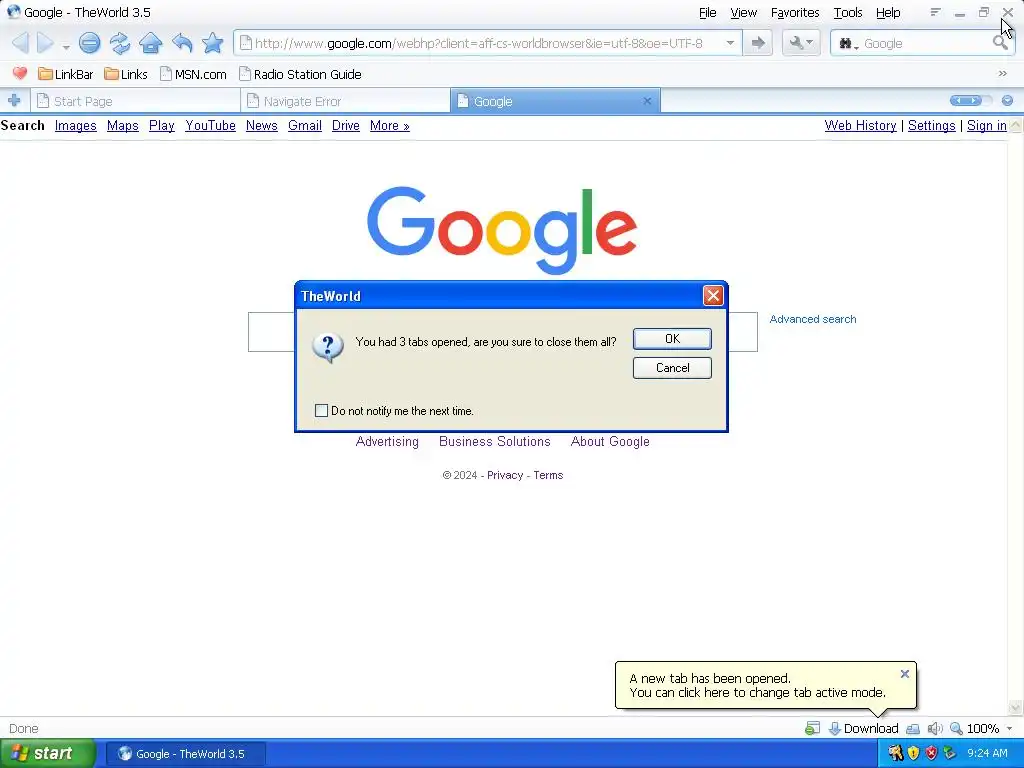This screenshot has height=768, width=1024.
Task: Check 'Do not notify me the next time'
Action: click(321, 410)
